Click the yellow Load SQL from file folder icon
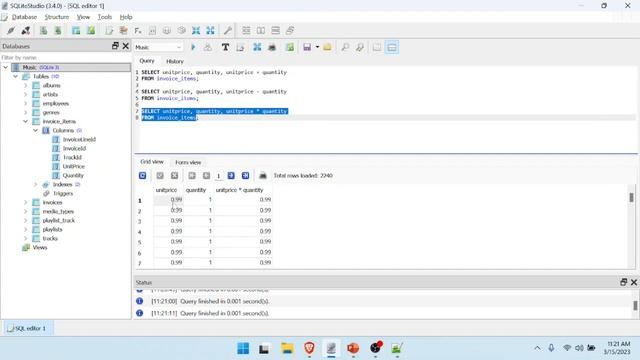Viewport: 640px width, 360px height. [x=327, y=47]
